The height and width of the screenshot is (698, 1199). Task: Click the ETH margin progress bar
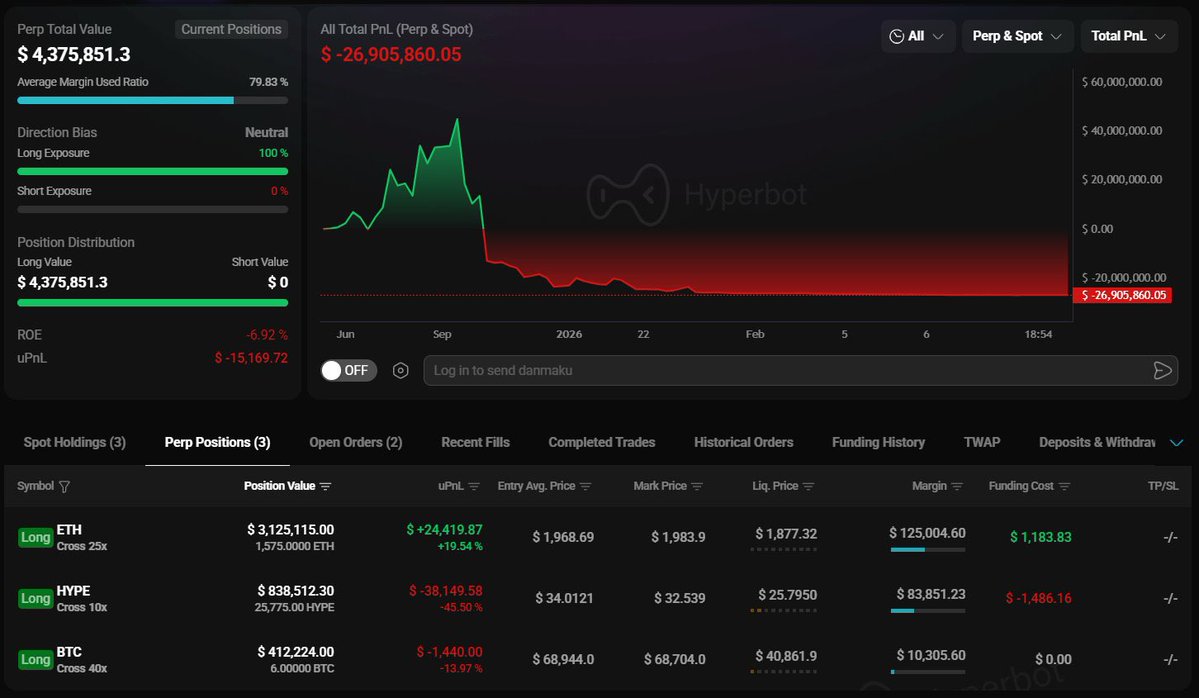(x=927, y=549)
